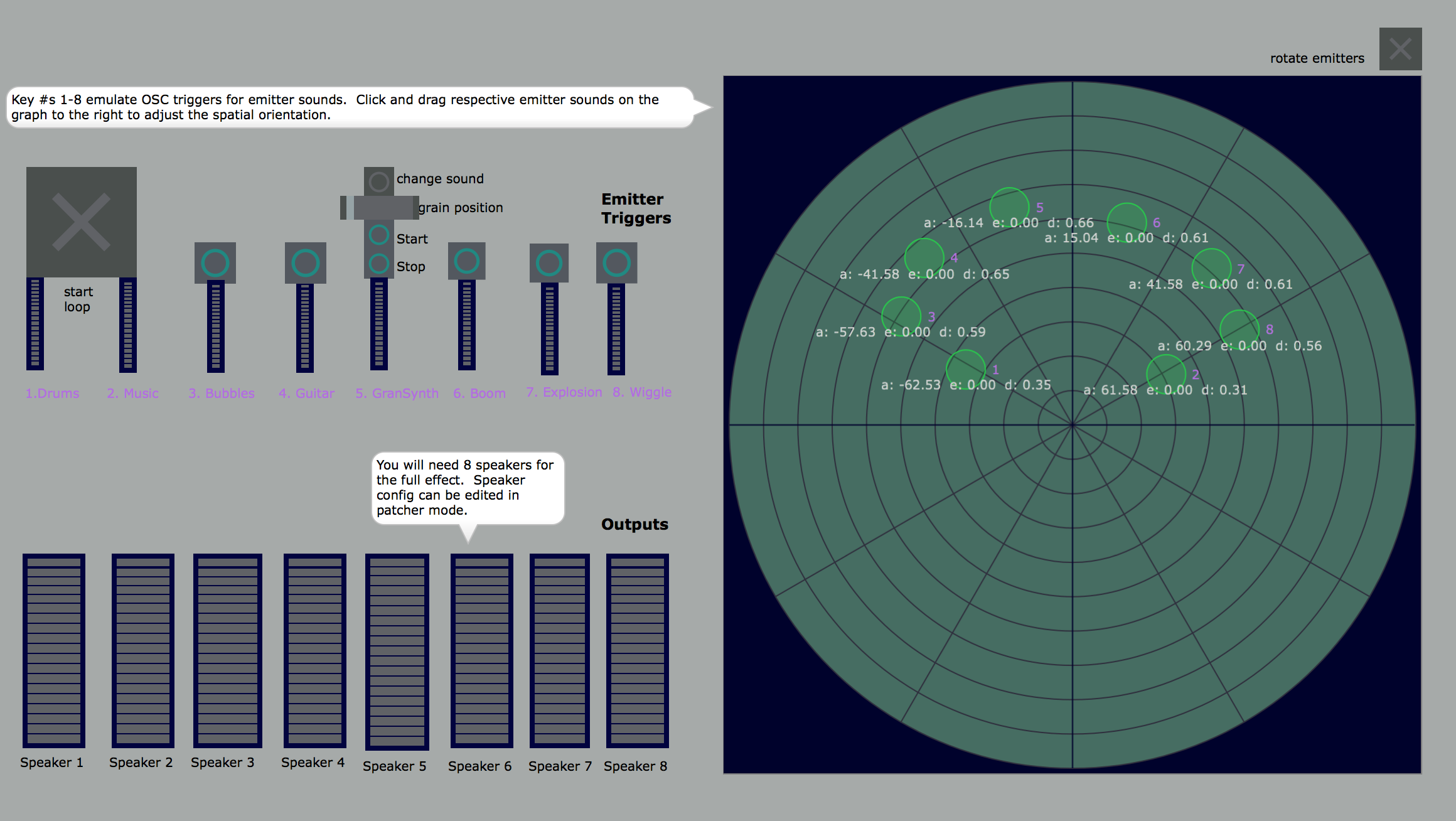1456x821 pixels.
Task: Click the 'a: 41.58' readout of emitter 7
Action: pyautogui.click(x=1155, y=284)
